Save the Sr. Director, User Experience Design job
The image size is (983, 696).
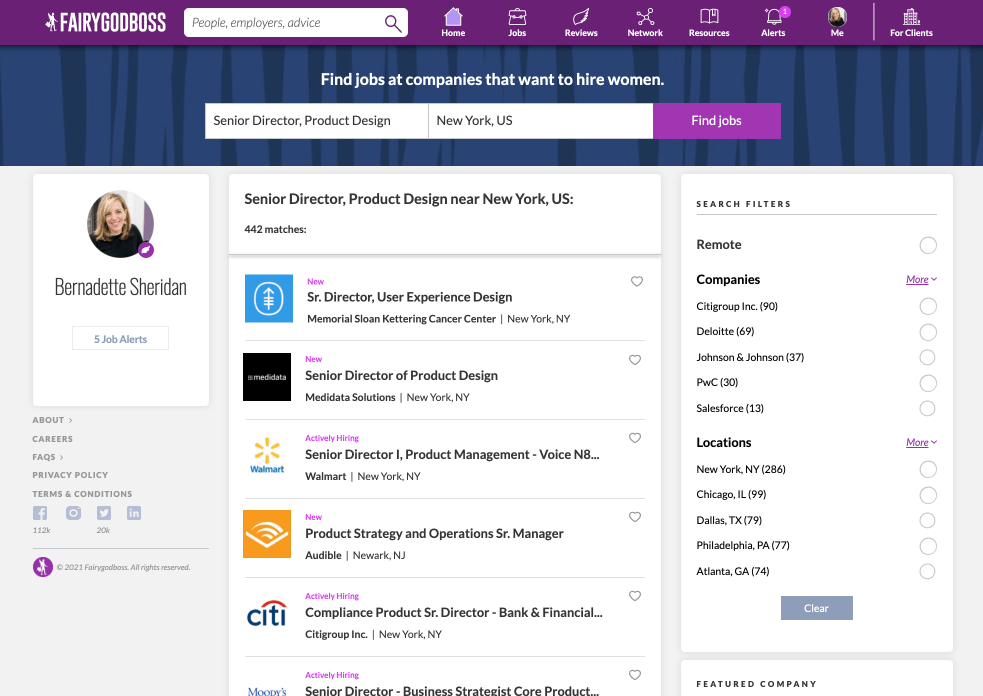(x=637, y=282)
